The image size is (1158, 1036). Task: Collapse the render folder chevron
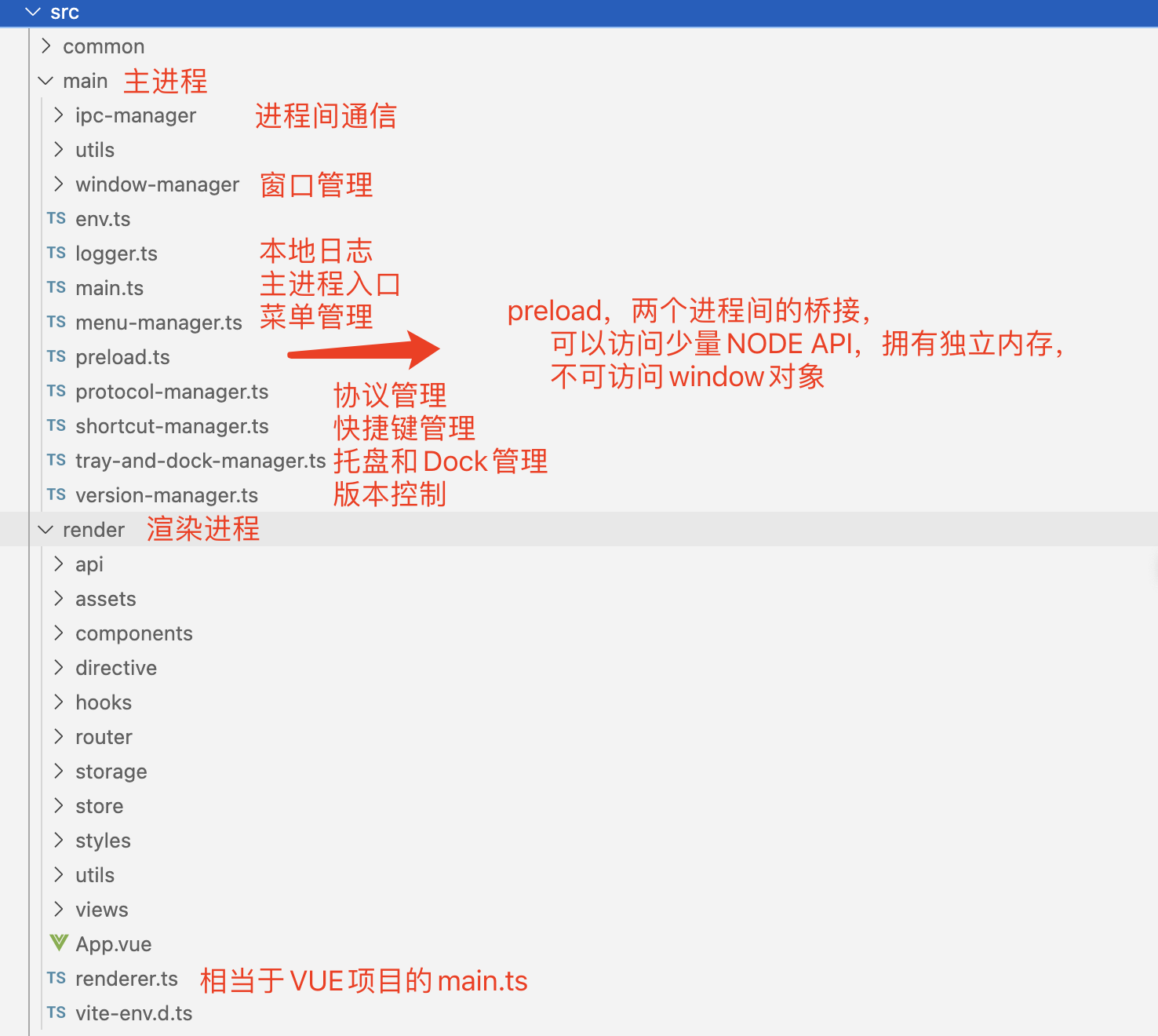(x=46, y=530)
